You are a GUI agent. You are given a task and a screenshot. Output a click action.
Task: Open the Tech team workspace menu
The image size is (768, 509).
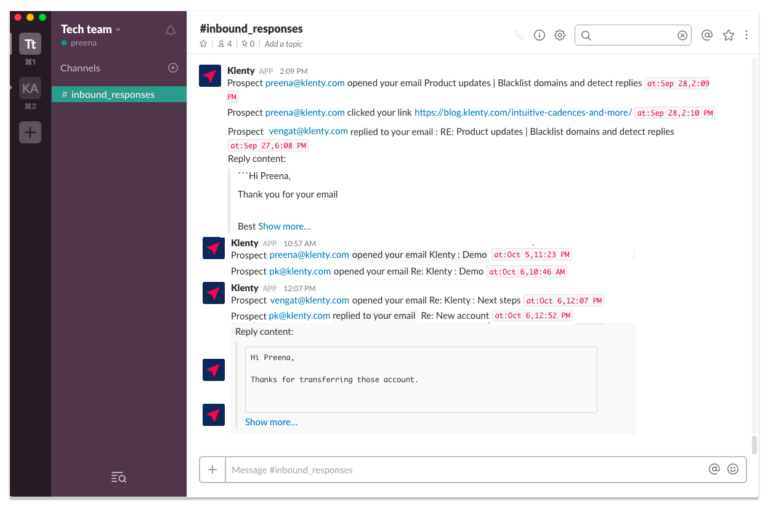point(91,29)
